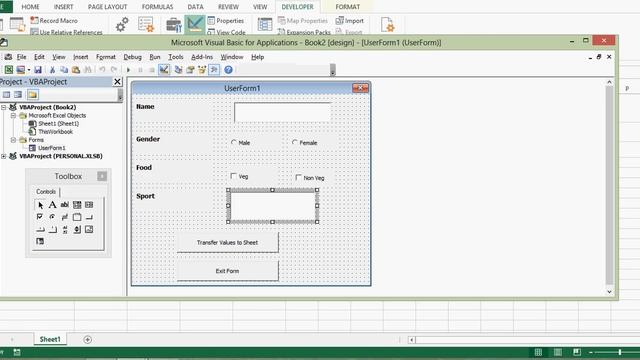The image size is (640, 360).
Task: Run Sub/UserForm with the play icon
Action: (x=128, y=70)
